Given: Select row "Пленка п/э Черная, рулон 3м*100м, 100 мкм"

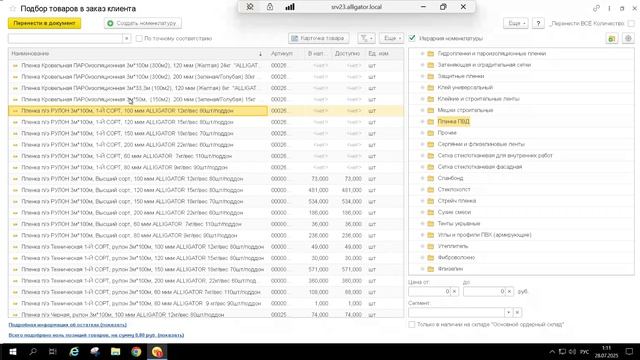Looking at the screenshot, I should pos(206,314).
